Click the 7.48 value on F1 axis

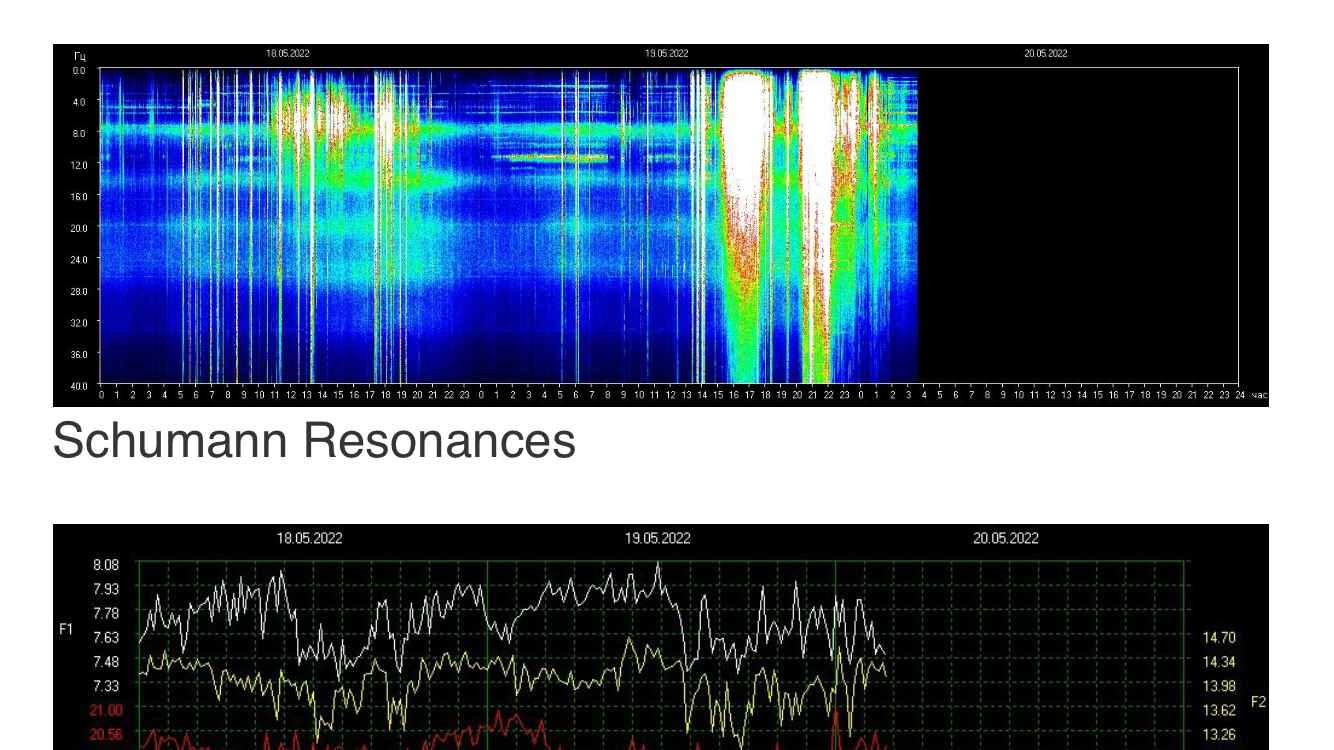(106, 662)
